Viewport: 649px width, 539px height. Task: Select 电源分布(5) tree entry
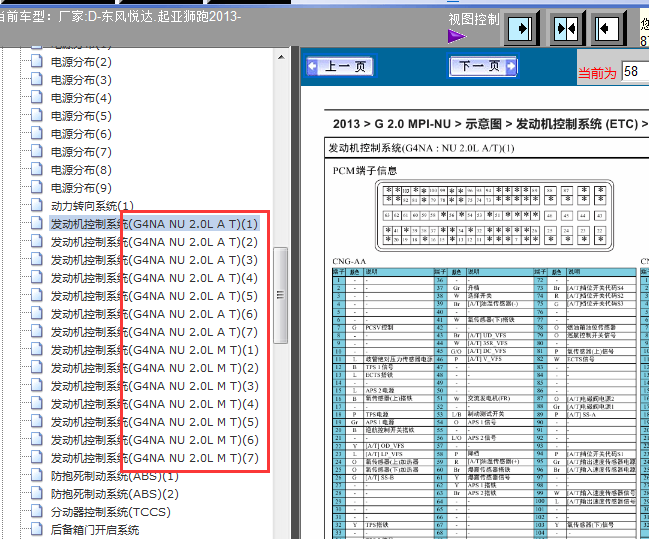pyautogui.click(x=81, y=116)
